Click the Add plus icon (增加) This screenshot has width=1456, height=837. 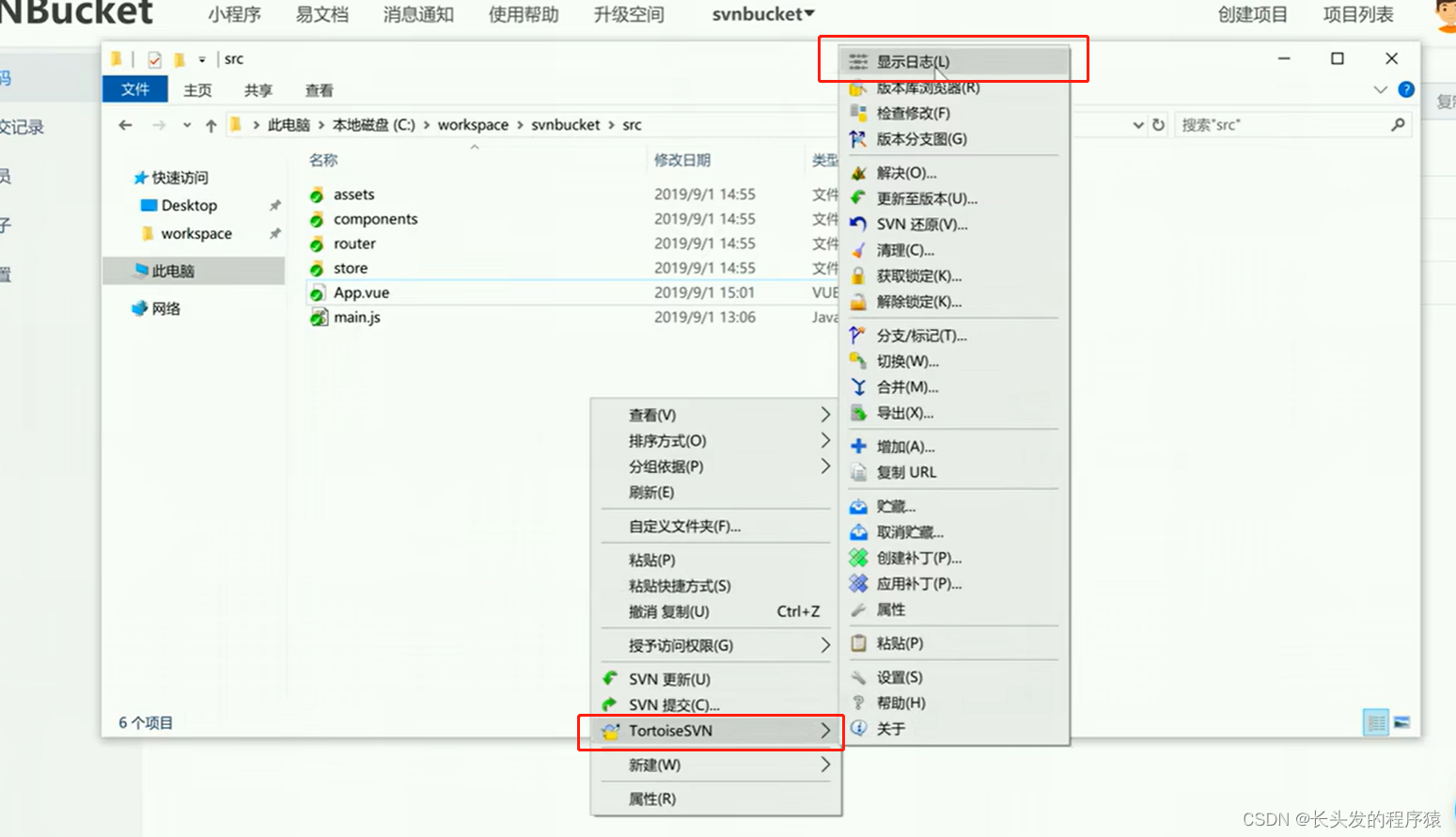coord(858,447)
